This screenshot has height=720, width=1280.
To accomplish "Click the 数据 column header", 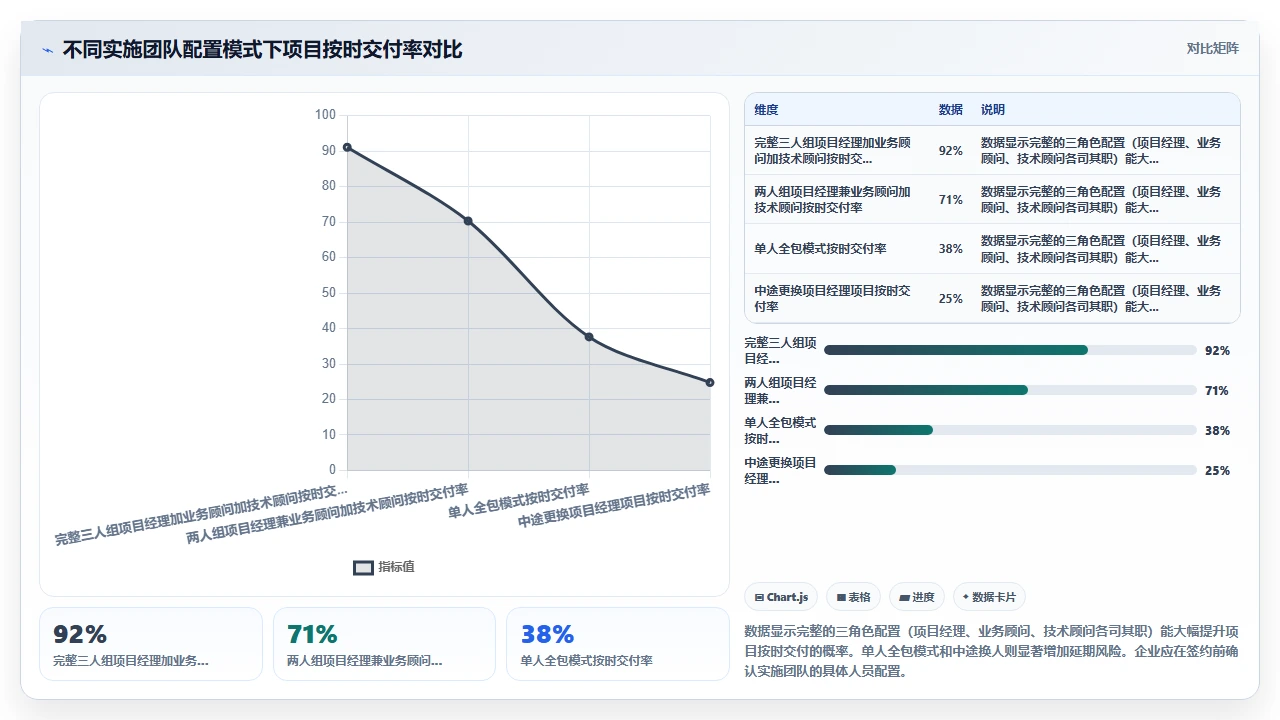I will pyautogui.click(x=951, y=110).
